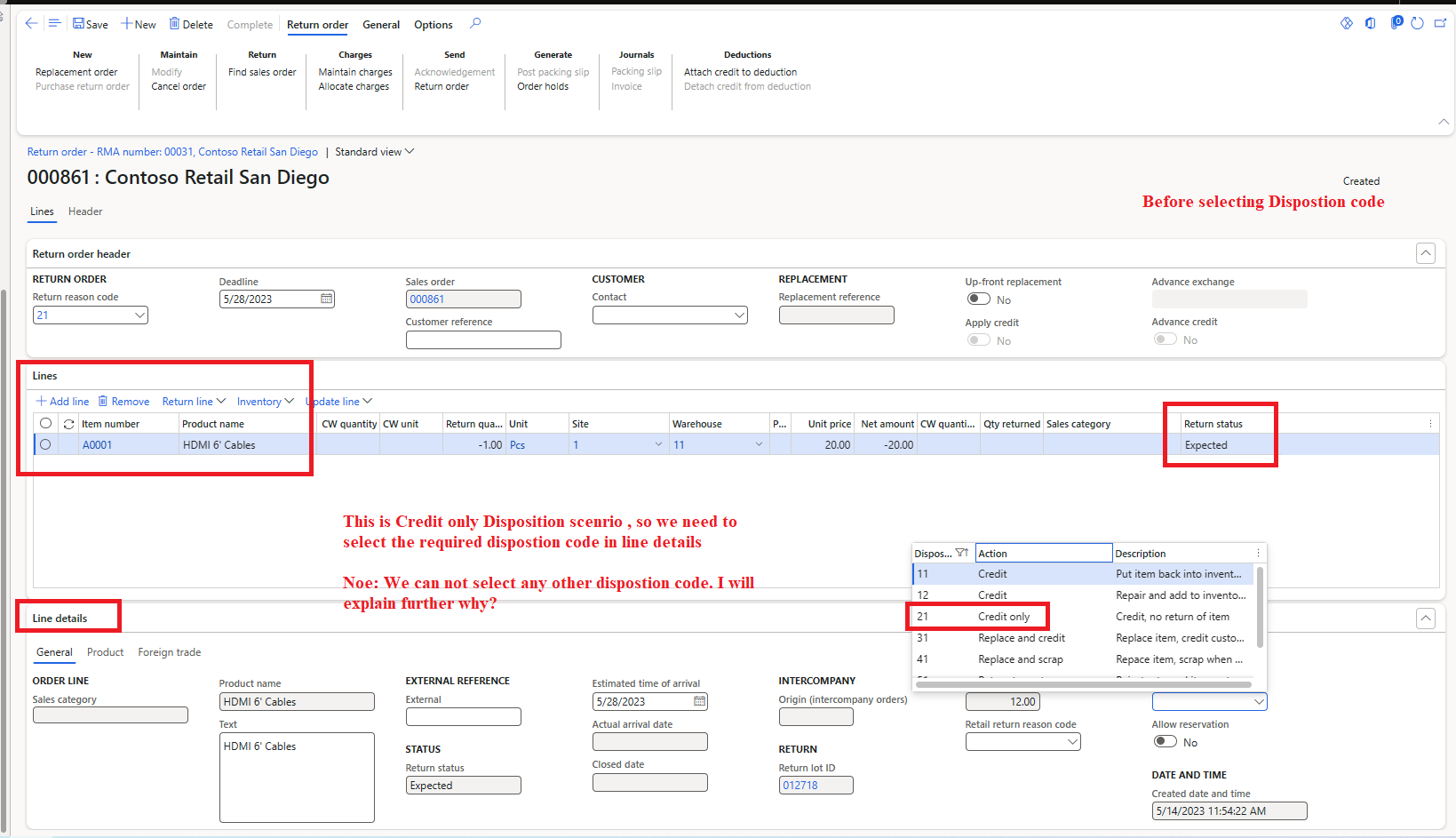
Task: Open search with the magnifying glass icon
Action: (x=475, y=24)
